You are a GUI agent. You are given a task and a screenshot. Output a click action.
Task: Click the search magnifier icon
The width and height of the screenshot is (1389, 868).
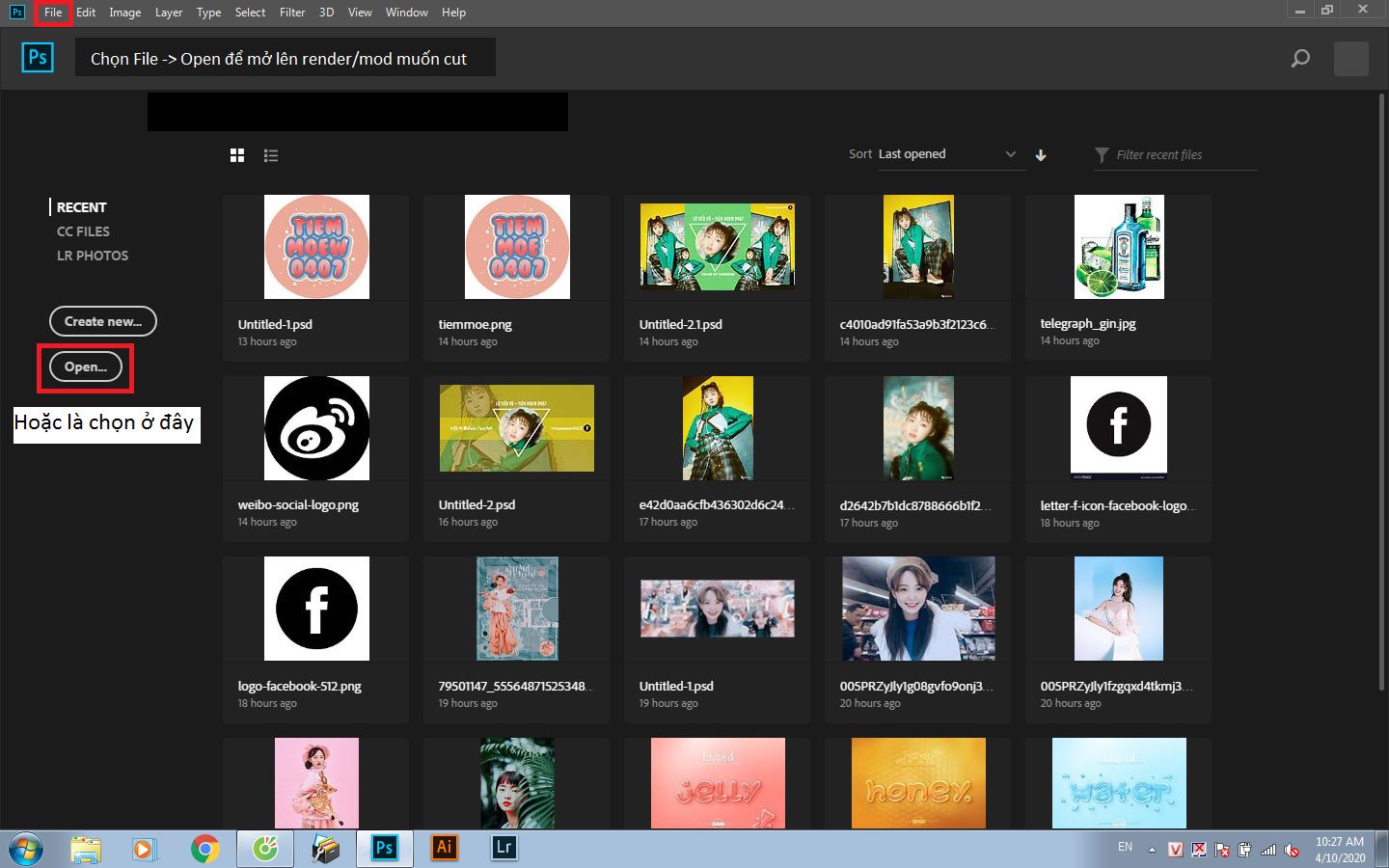click(1300, 59)
